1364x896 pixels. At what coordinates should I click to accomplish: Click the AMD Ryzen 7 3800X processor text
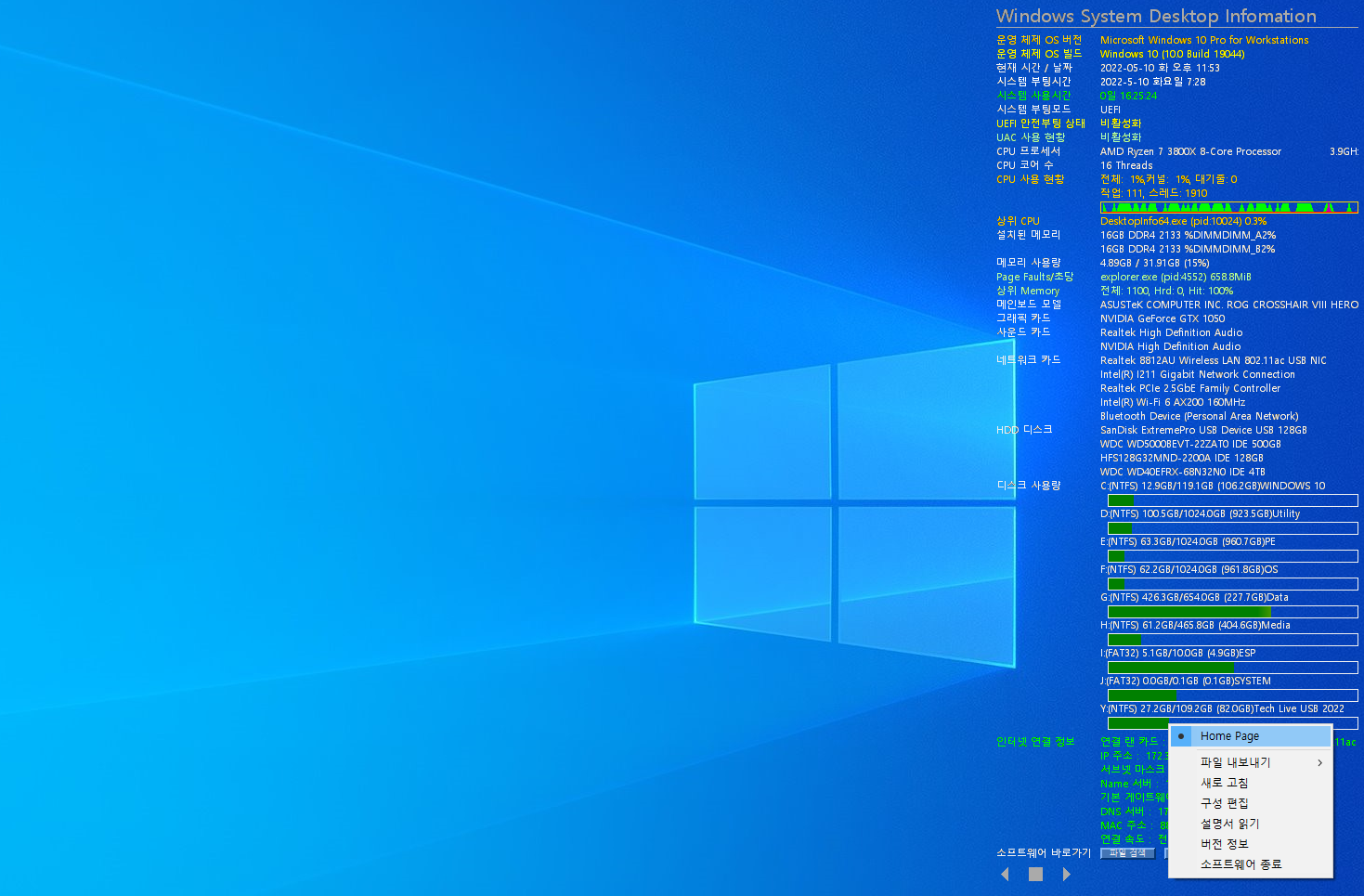(x=1190, y=151)
